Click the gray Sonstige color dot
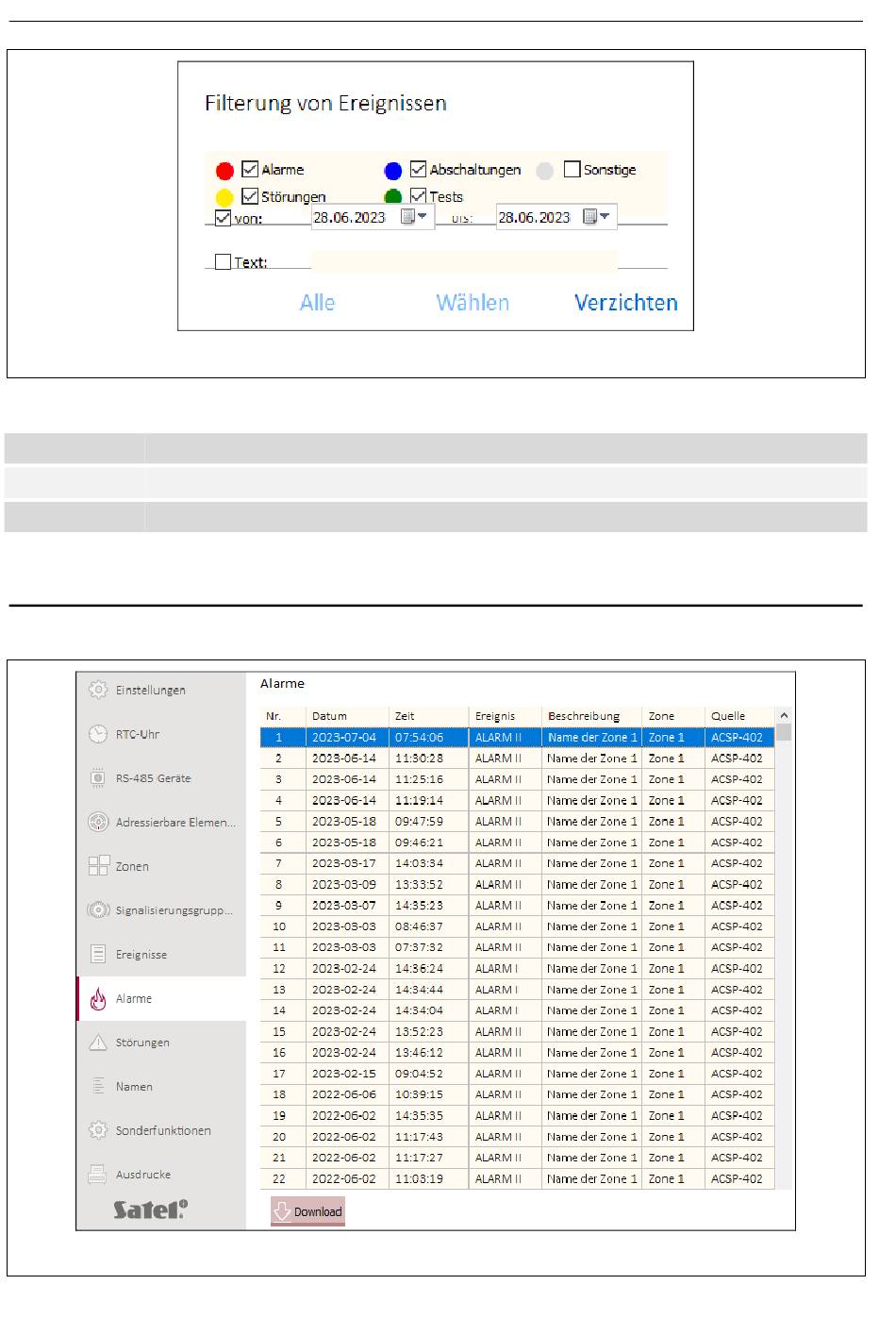 [545, 171]
